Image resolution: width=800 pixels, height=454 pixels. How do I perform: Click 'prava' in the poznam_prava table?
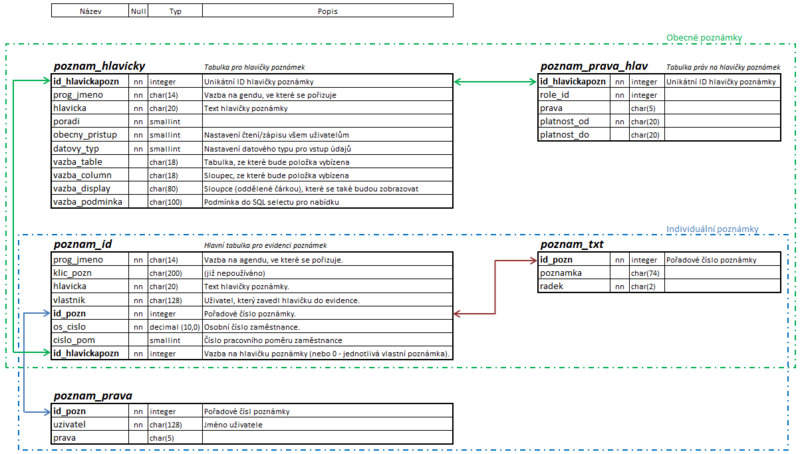click(64, 438)
